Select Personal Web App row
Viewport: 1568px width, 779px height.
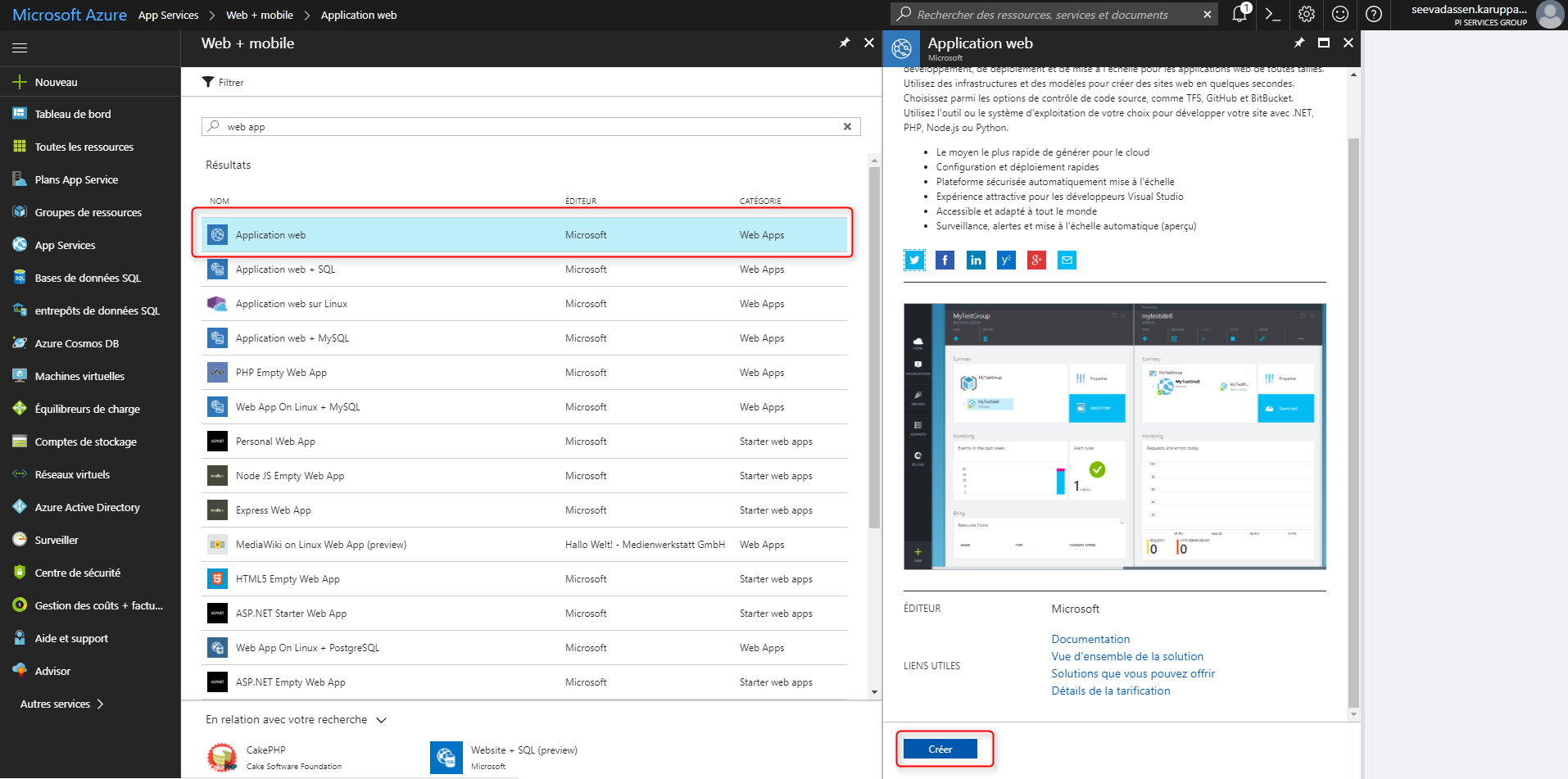(x=524, y=442)
